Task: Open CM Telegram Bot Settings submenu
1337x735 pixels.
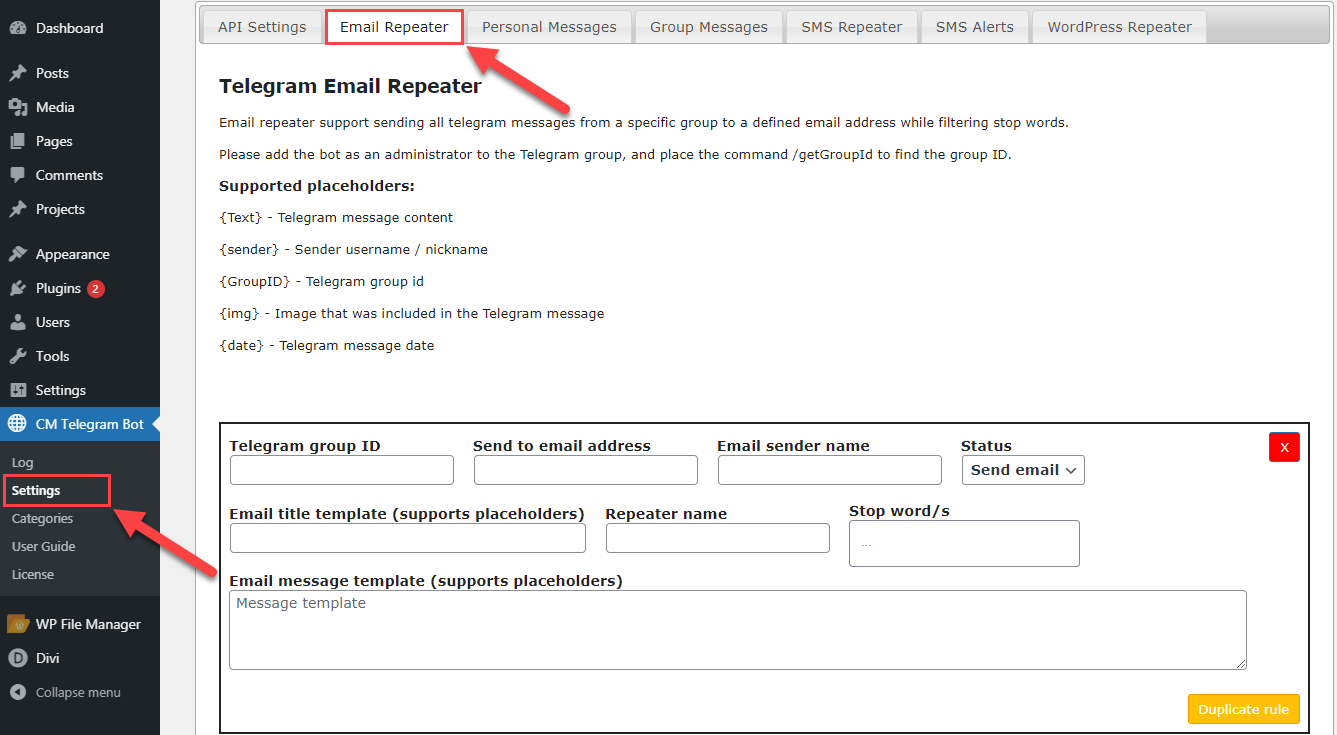Action: point(36,491)
